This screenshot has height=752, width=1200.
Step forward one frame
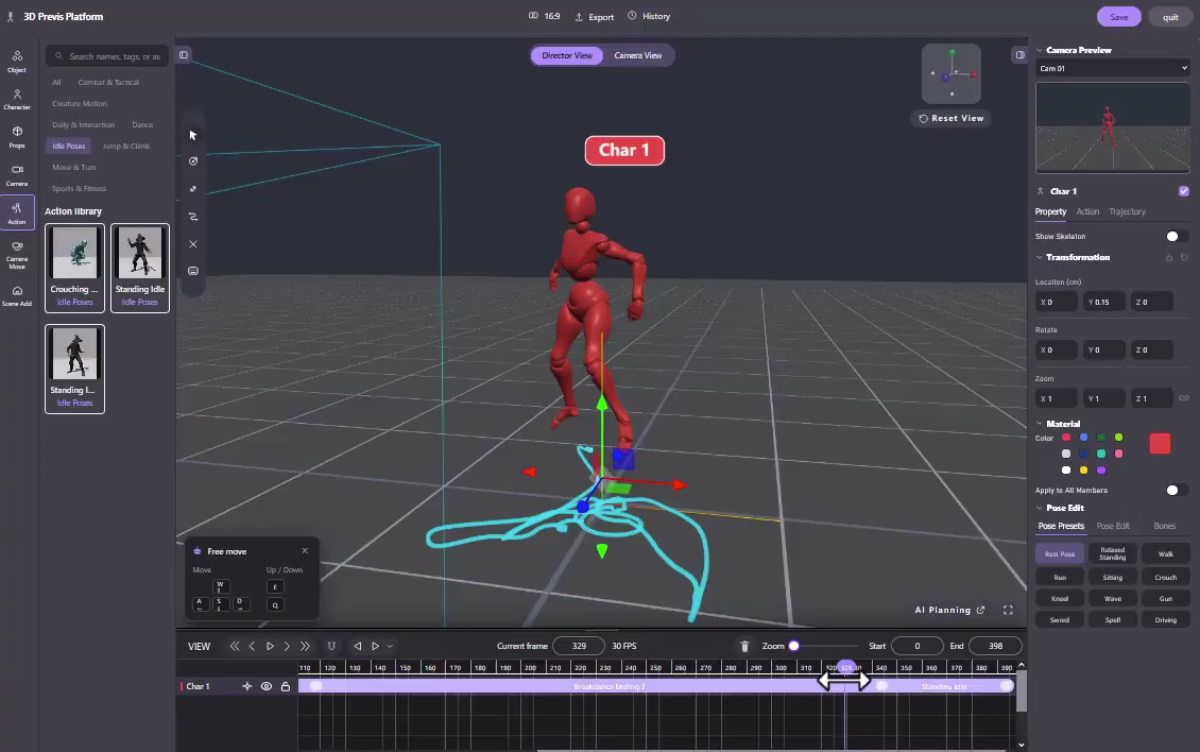pos(287,646)
